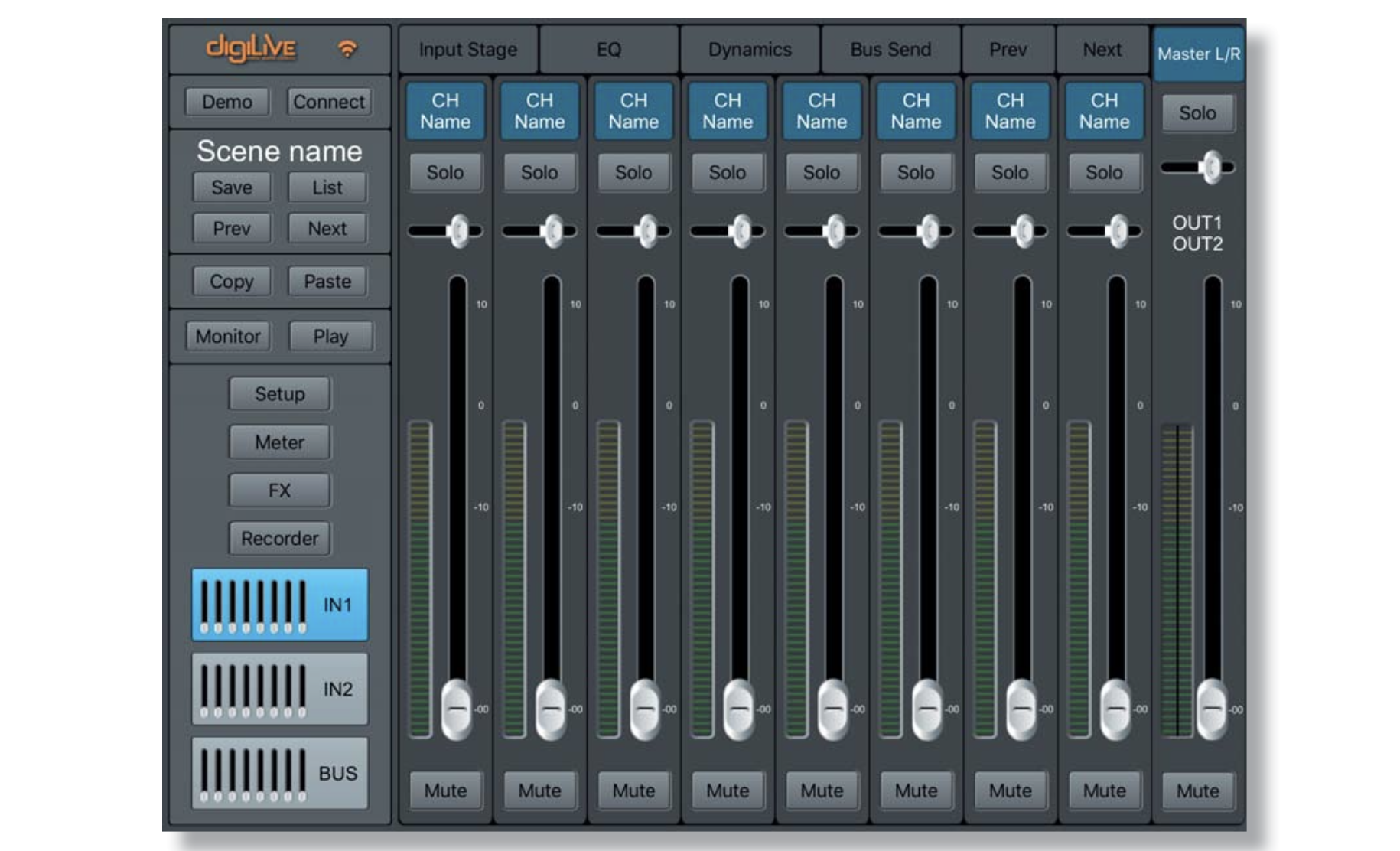This screenshot has width=1400, height=851.
Task: Toggle the Monitor button
Action: tap(228, 336)
